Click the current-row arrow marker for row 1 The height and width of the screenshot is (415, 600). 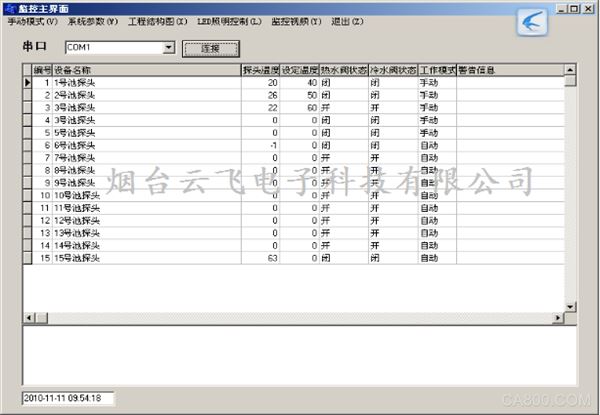tap(27, 82)
